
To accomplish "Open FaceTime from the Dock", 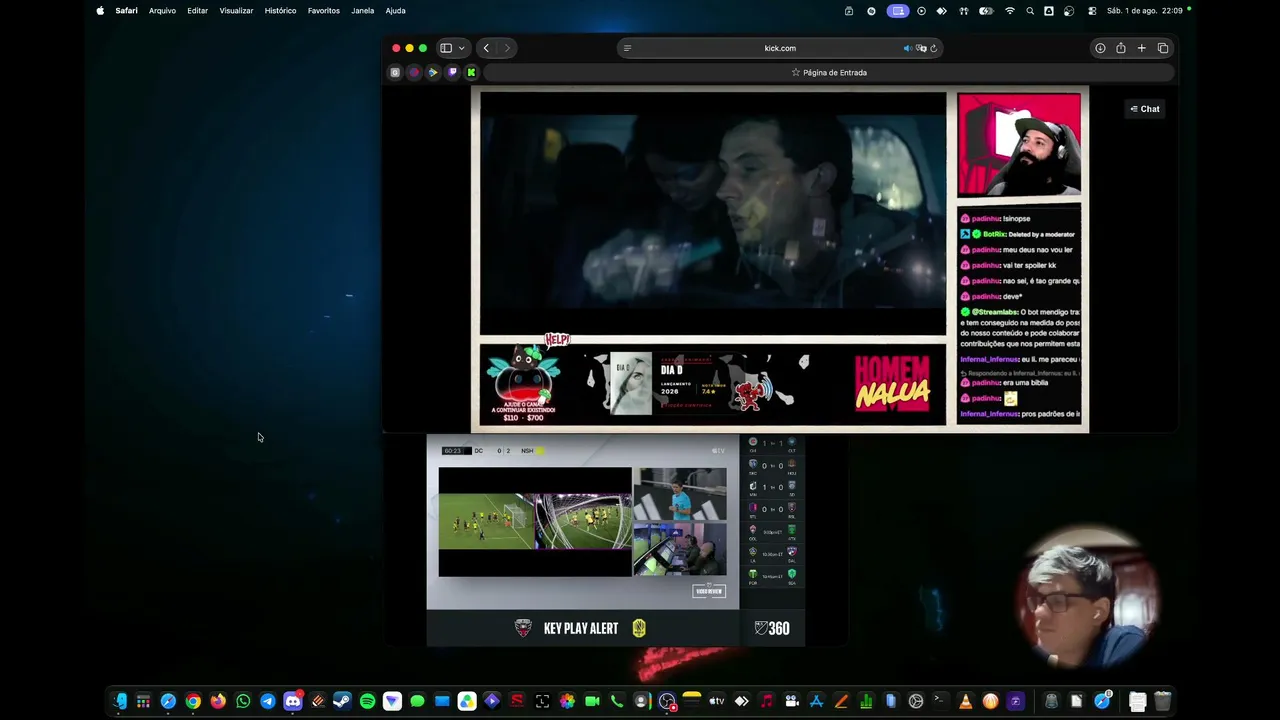I will pyautogui.click(x=592, y=701).
